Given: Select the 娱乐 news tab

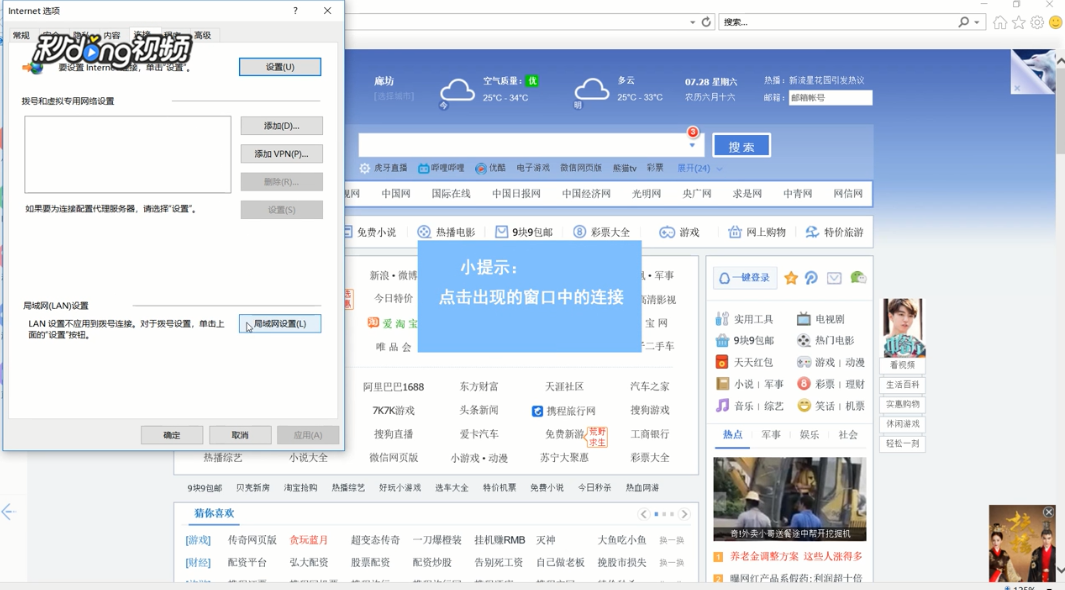Looking at the screenshot, I should click(x=809, y=435).
